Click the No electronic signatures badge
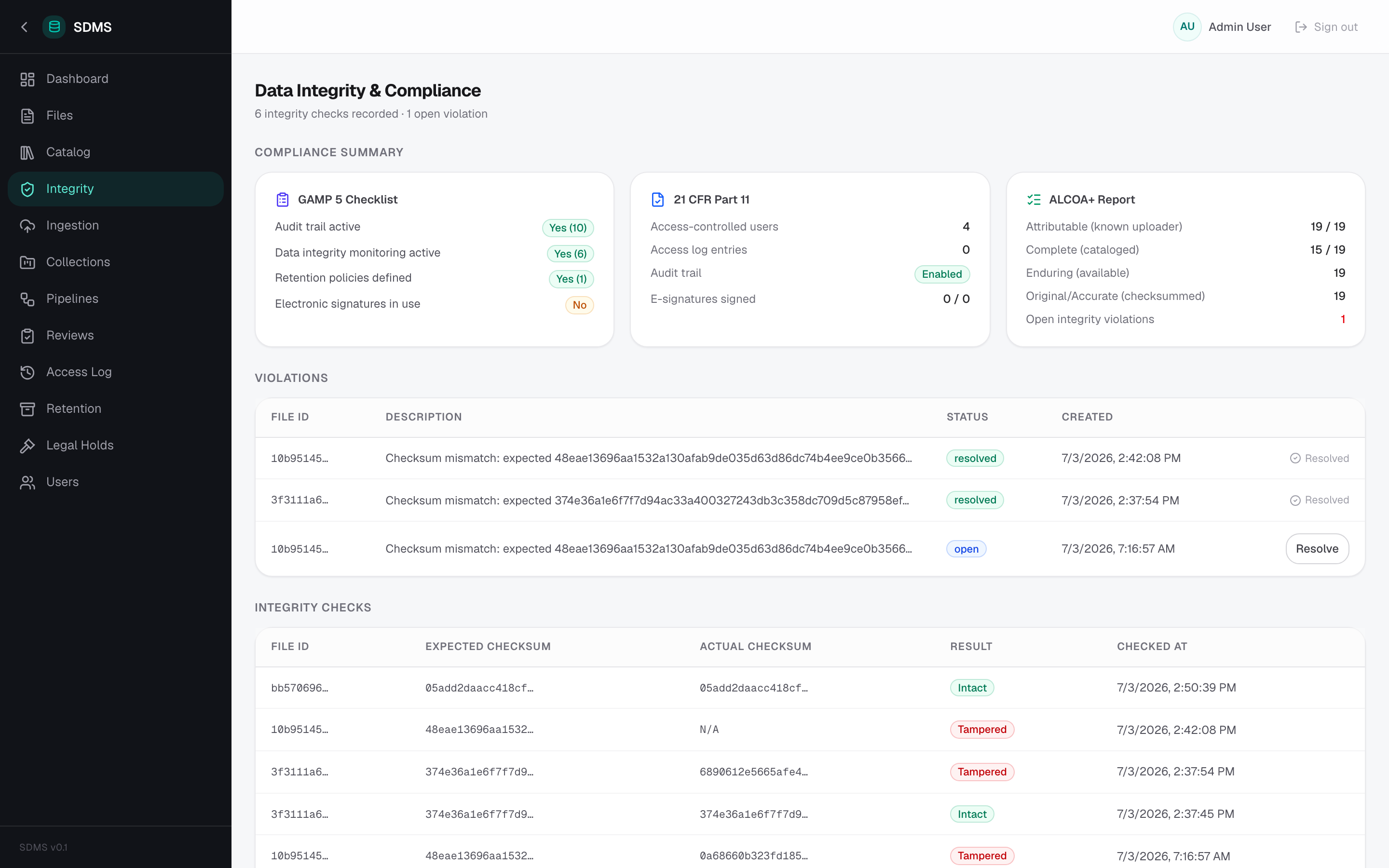 click(579, 305)
